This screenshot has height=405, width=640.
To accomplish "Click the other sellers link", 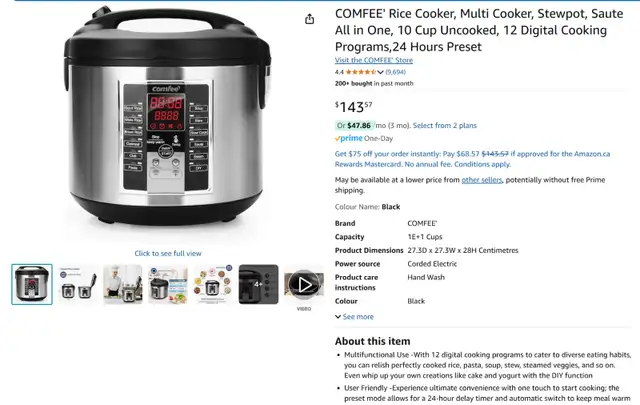I will [x=482, y=180].
